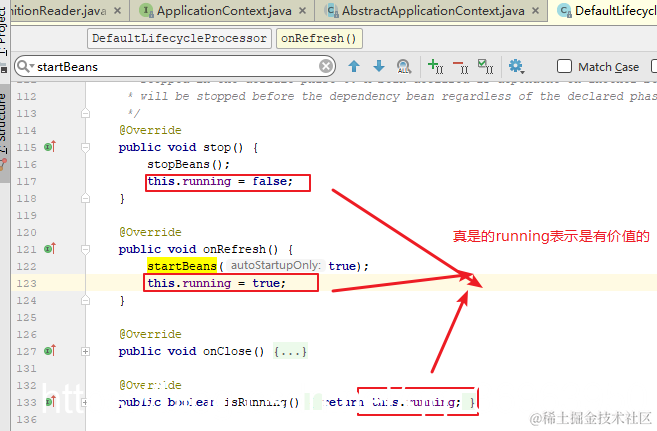Image resolution: width=657 pixels, height=431 pixels.
Task: Click 'this.running = true;' statement
Action: click(x=216, y=283)
